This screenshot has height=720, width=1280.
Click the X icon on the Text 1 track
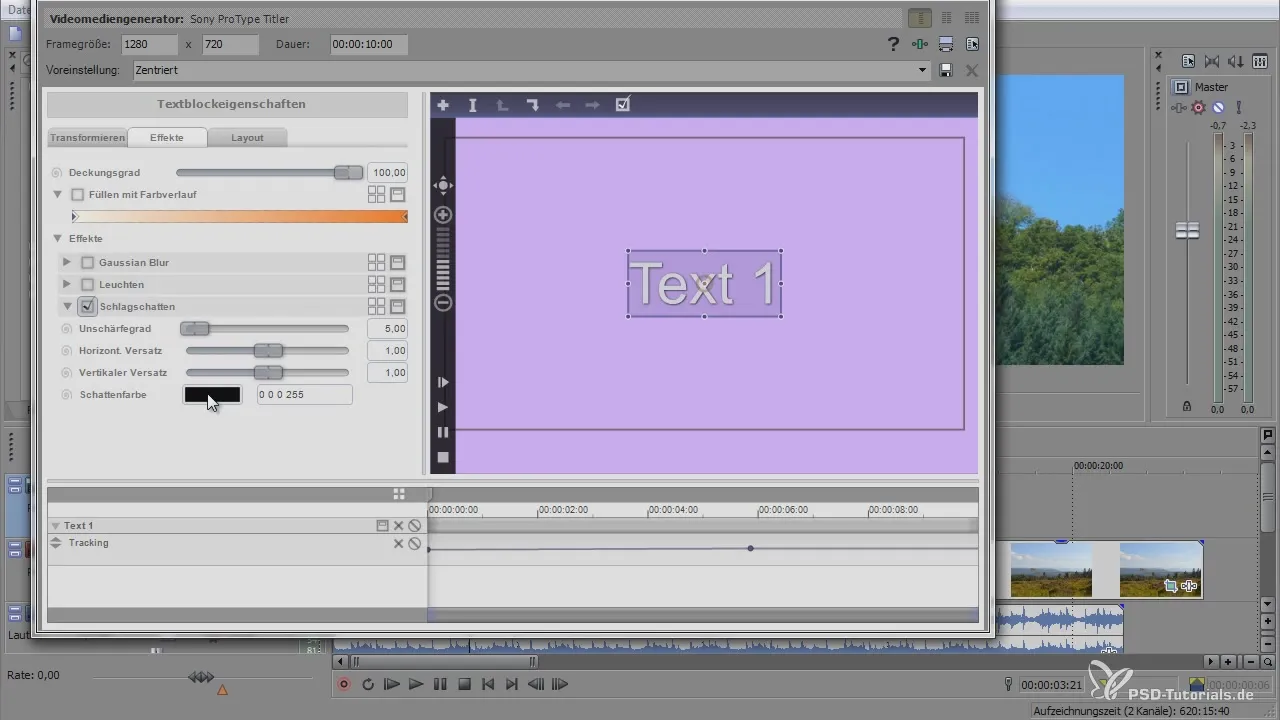pos(398,525)
